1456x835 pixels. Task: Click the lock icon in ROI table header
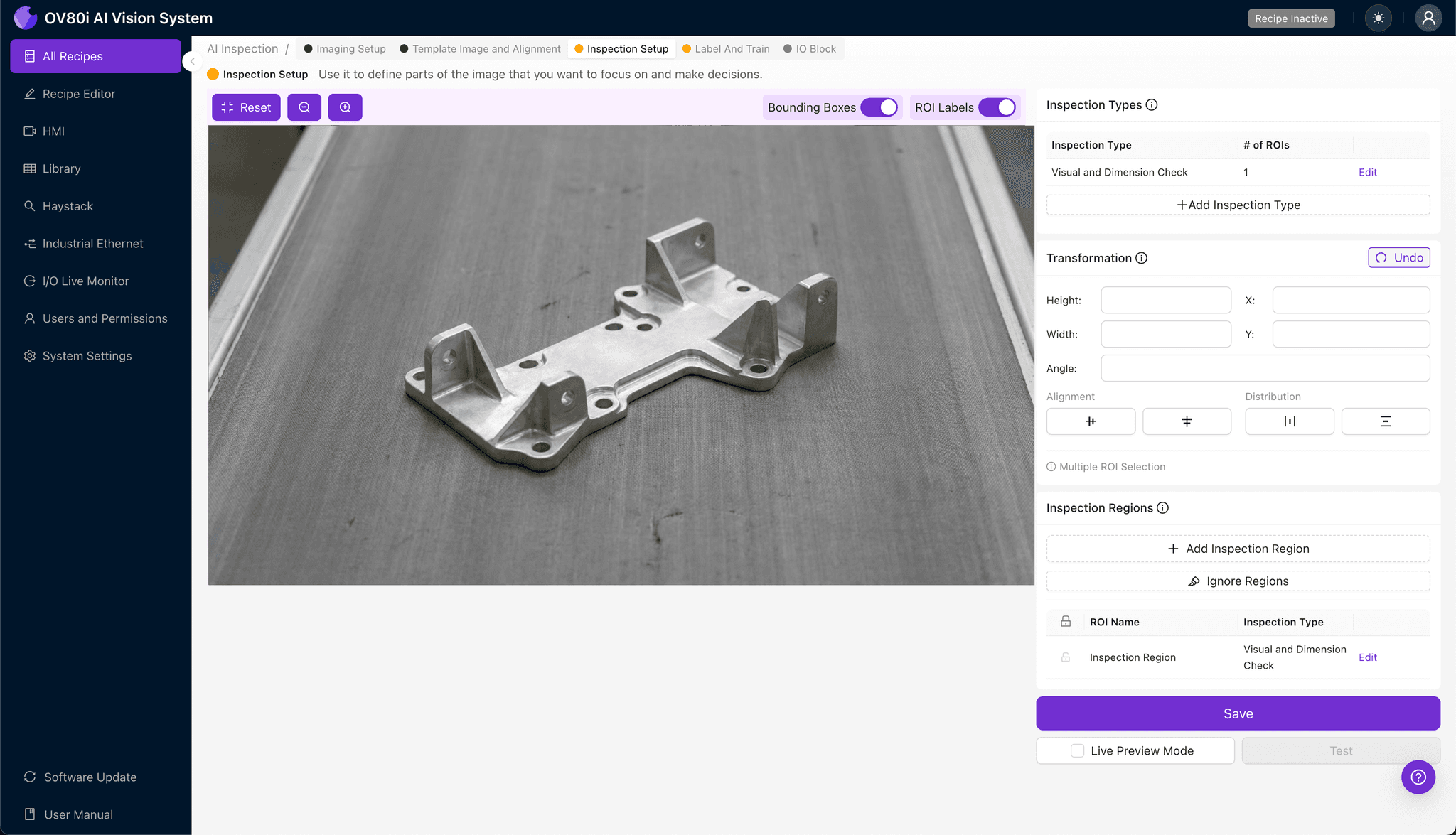point(1066,622)
